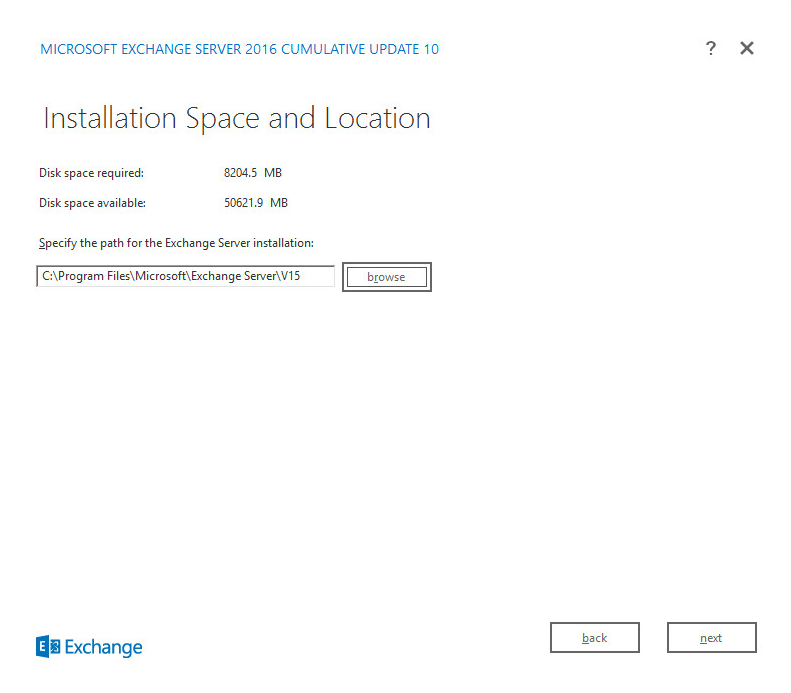The width and height of the screenshot is (791, 693).
Task: Click the 'Disk space available:' label
Action: (x=92, y=203)
